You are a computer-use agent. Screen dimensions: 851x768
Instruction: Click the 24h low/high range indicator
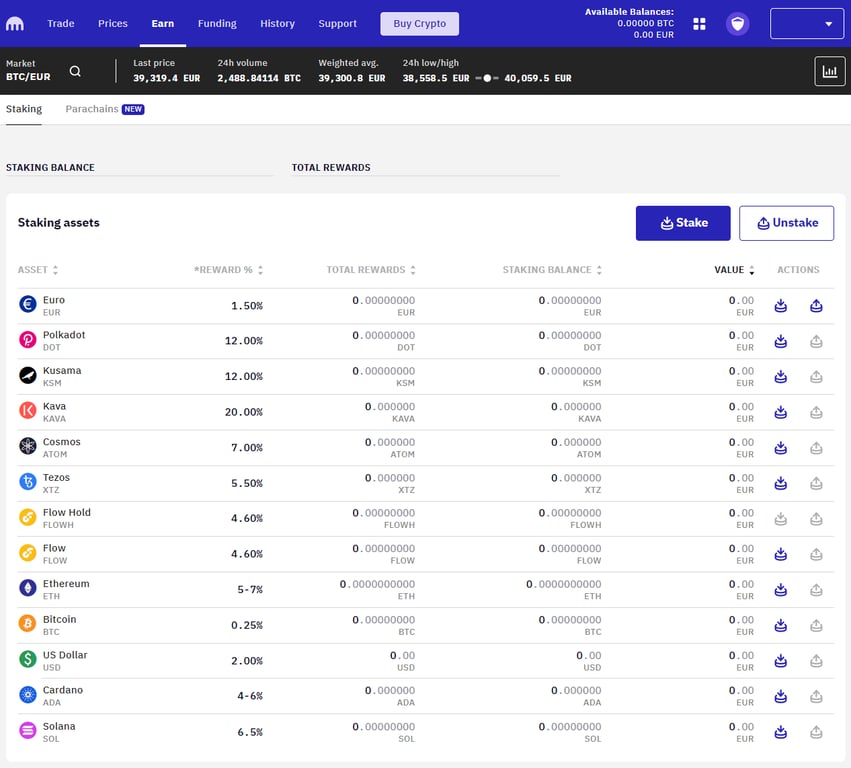pyautogui.click(x=487, y=78)
